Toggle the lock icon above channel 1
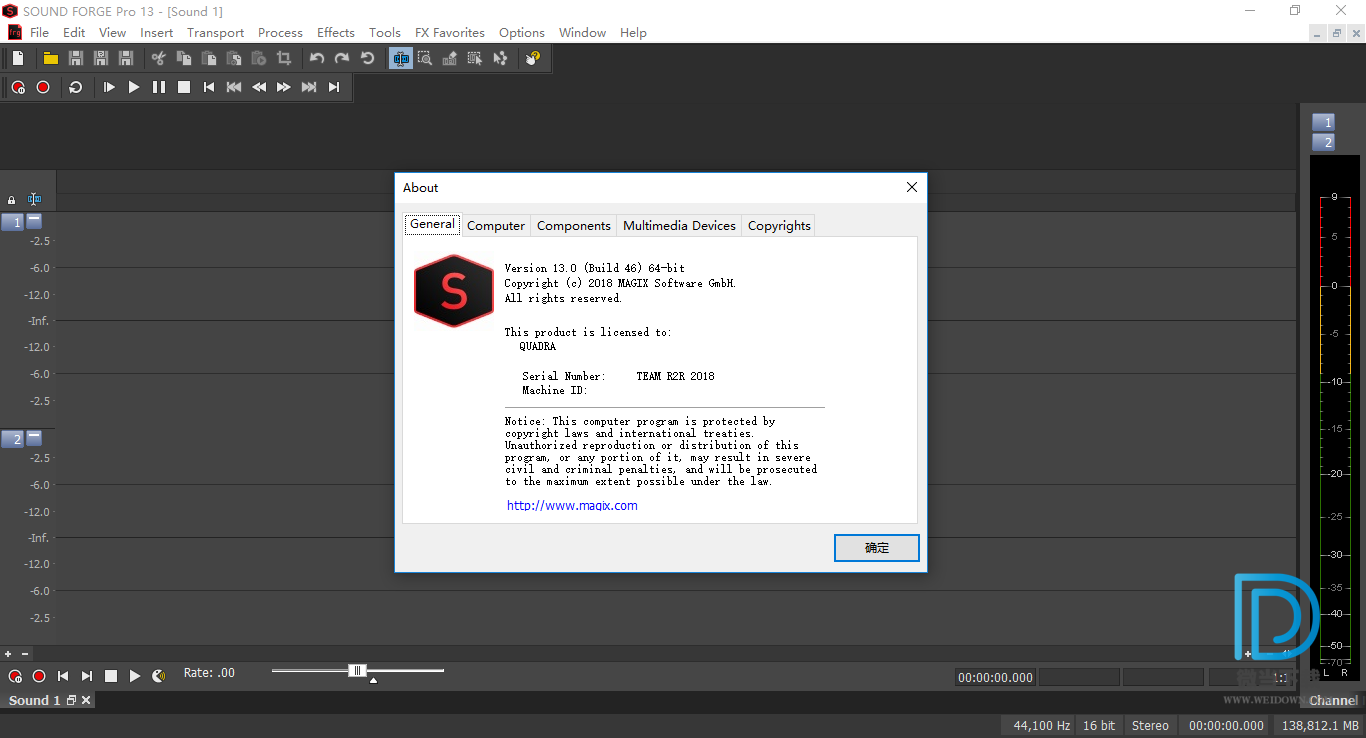1366x738 pixels. pyautogui.click(x=12, y=200)
